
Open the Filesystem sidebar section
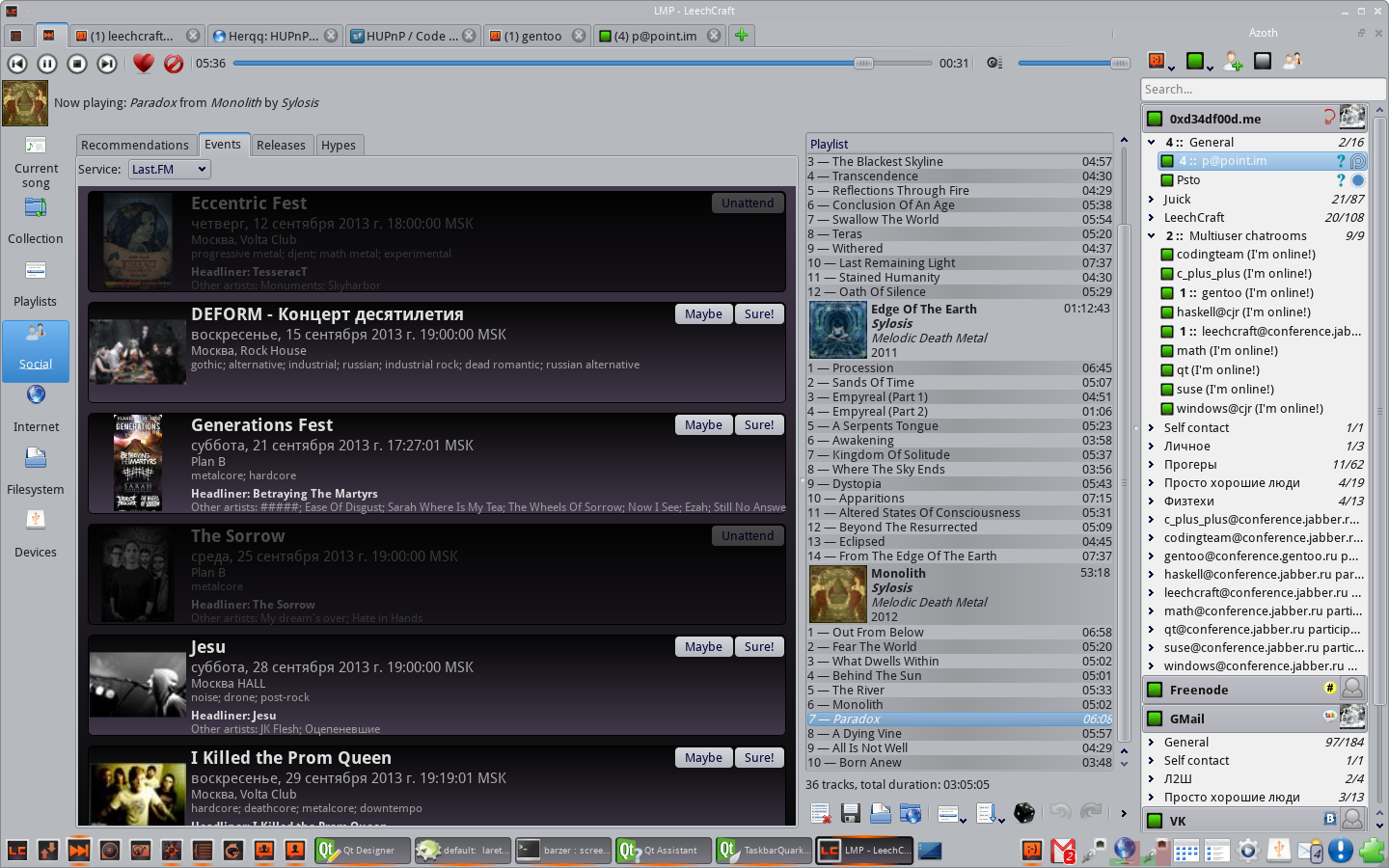(36, 473)
